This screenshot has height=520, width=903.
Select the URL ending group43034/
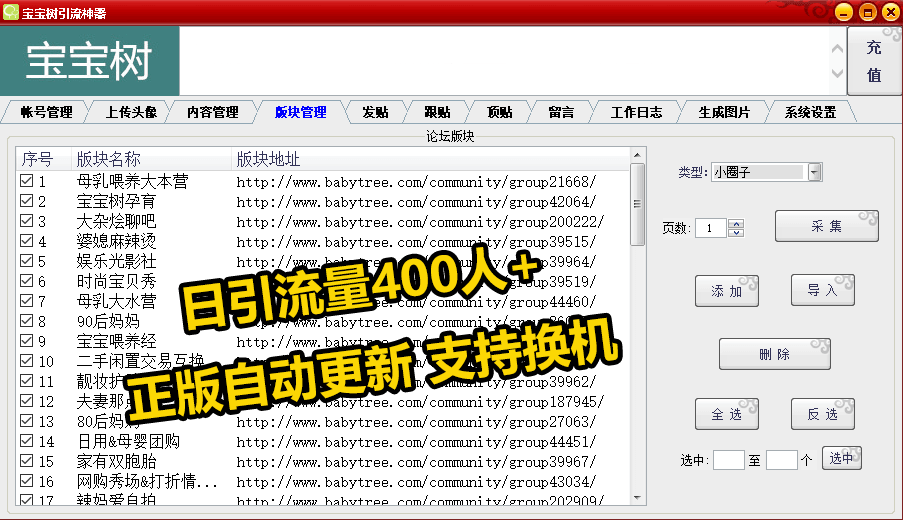416,482
